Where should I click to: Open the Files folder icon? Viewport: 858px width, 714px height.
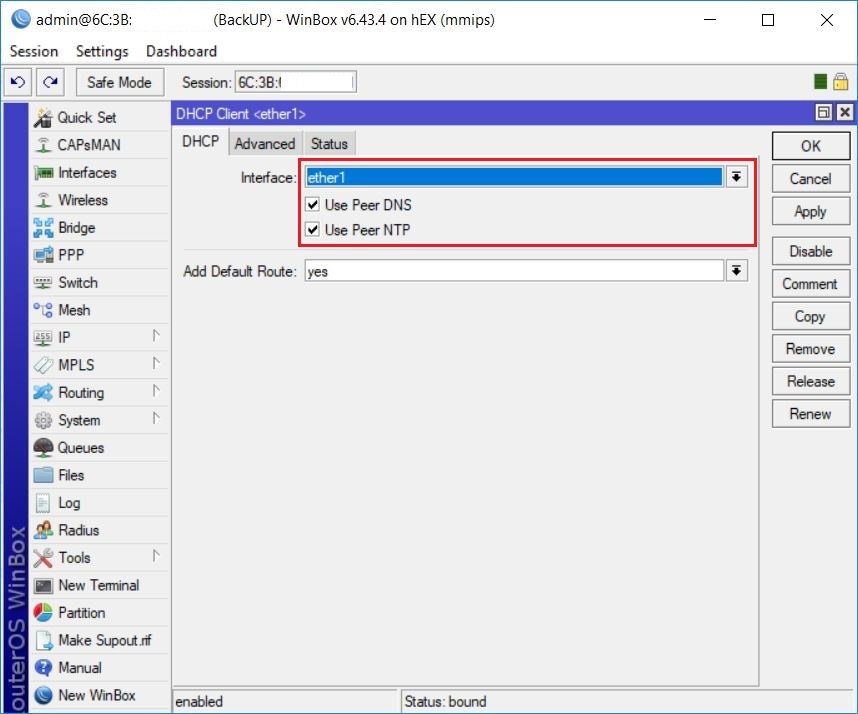pyautogui.click(x=43, y=475)
